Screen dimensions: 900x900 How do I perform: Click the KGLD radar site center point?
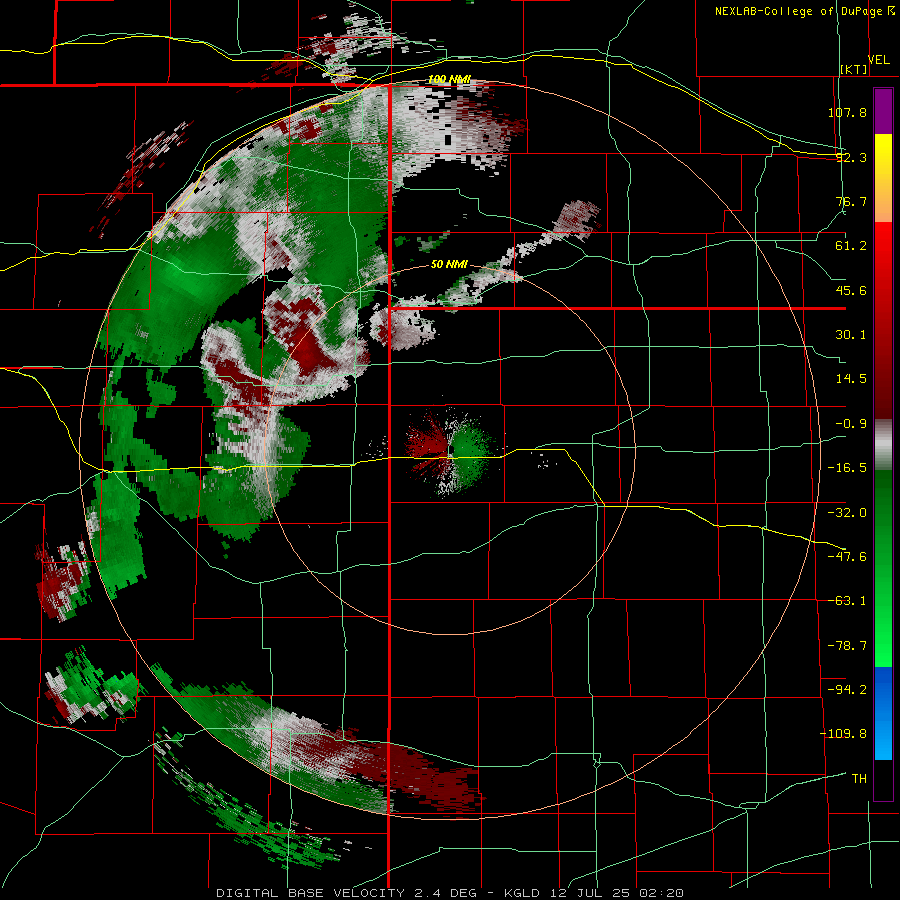click(450, 451)
